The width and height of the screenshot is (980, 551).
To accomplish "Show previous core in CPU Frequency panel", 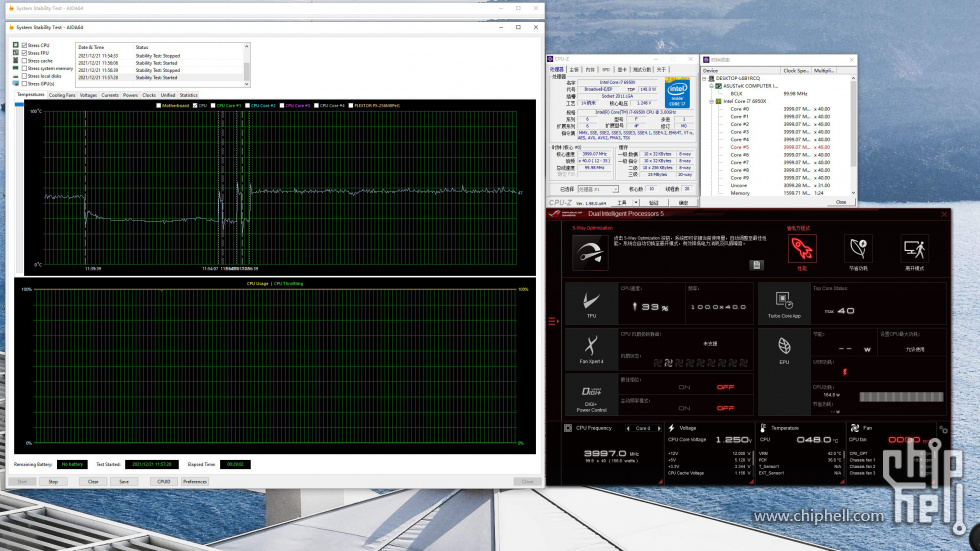I will [x=628, y=429].
